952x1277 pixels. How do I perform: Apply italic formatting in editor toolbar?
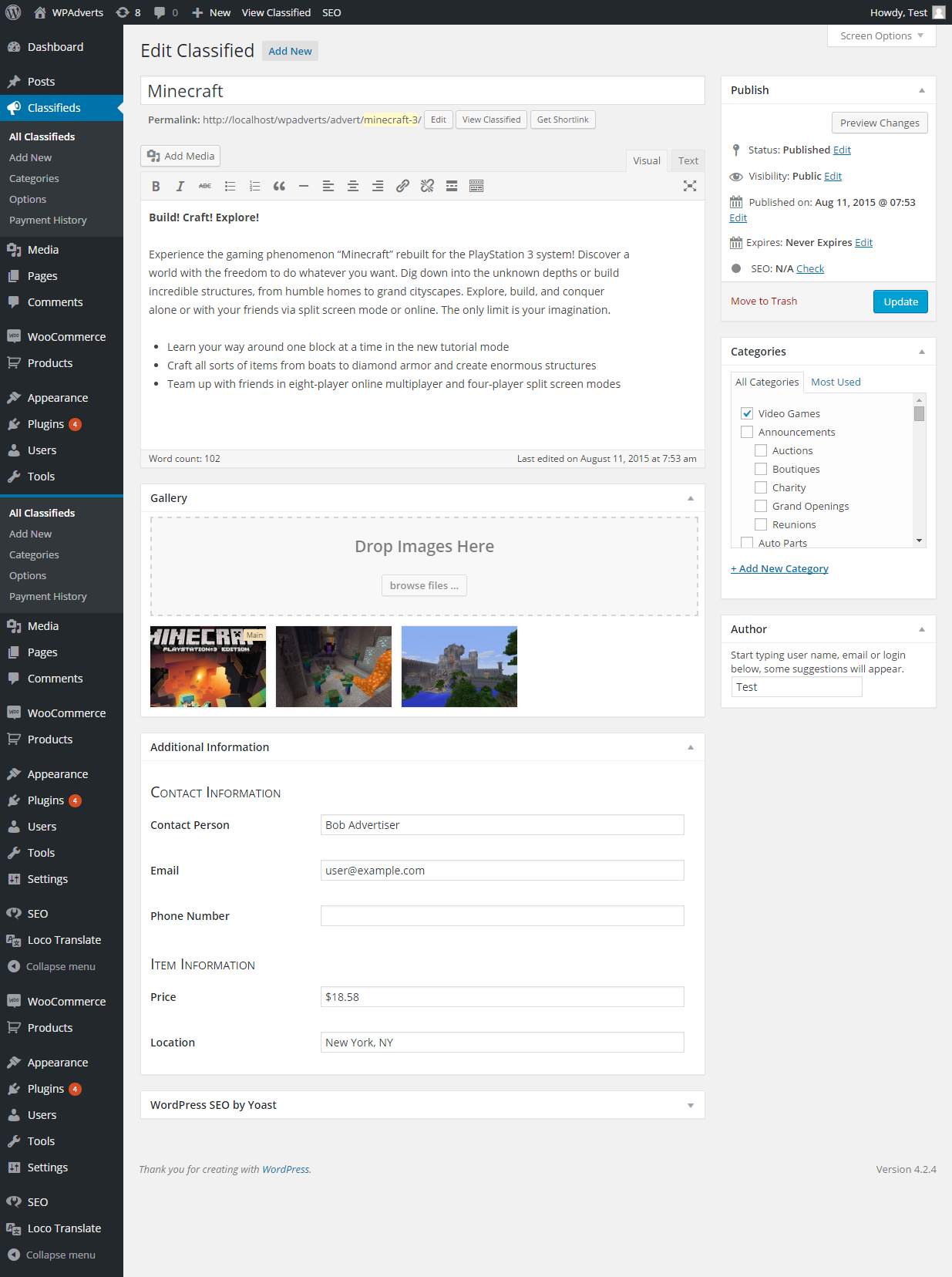[180, 186]
